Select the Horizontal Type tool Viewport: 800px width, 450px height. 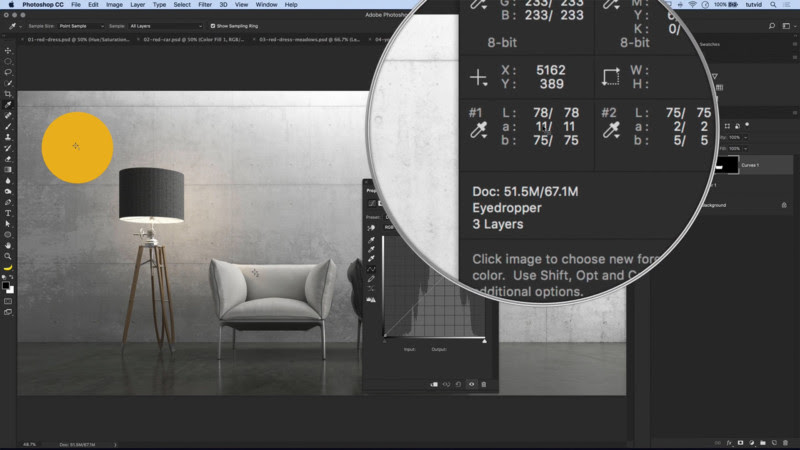pyautogui.click(x=8, y=213)
